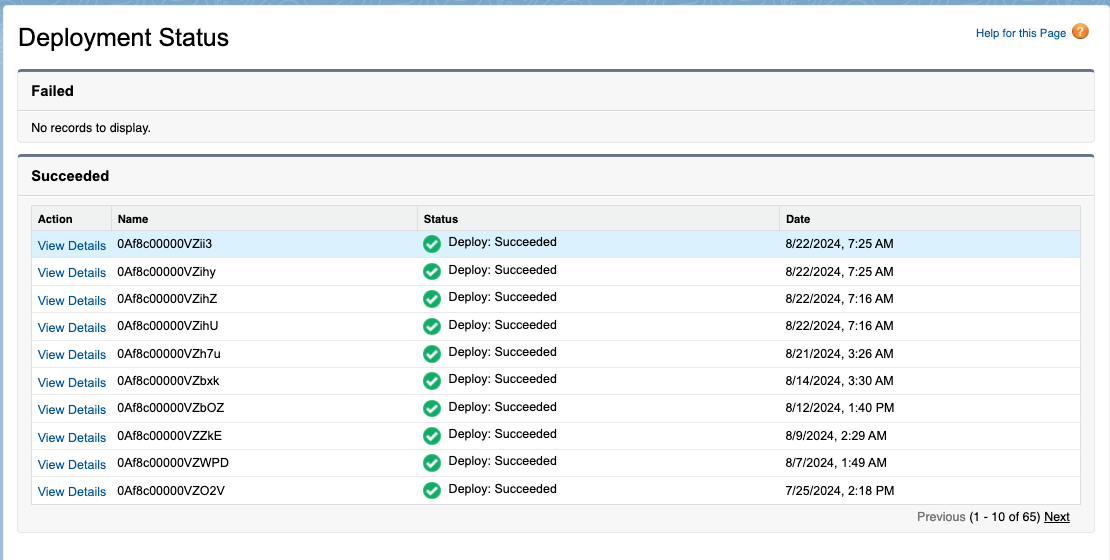The width and height of the screenshot is (1110, 560).
Task: Click the orange help question mark icon
Action: point(1080,32)
